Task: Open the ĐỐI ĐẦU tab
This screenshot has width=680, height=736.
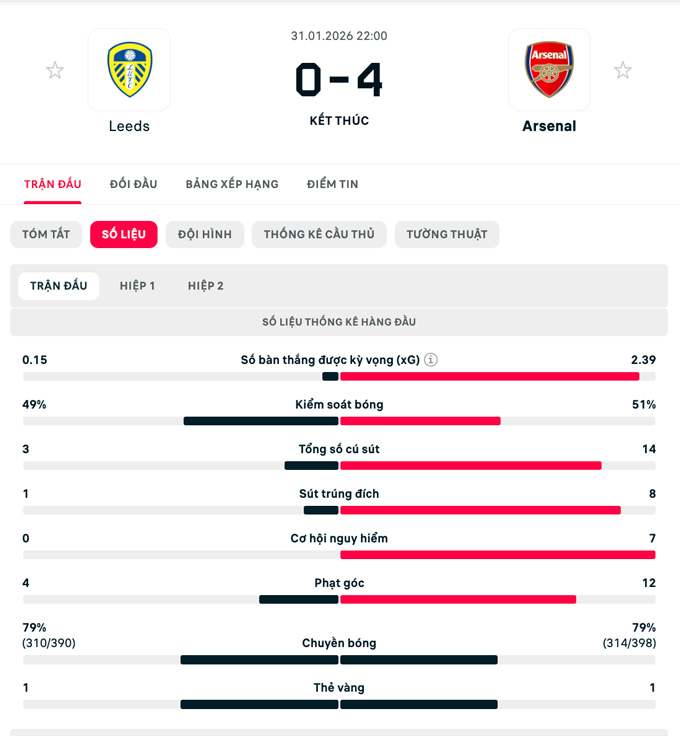Action: click(x=134, y=184)
